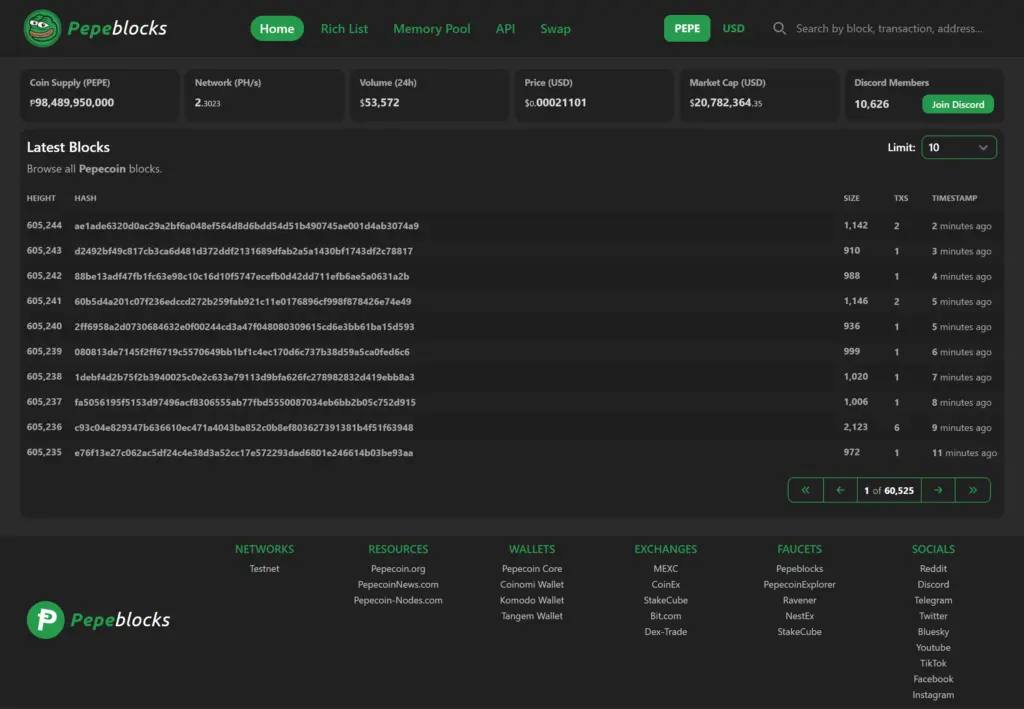Open Youtube social link

tap(933, 648)
